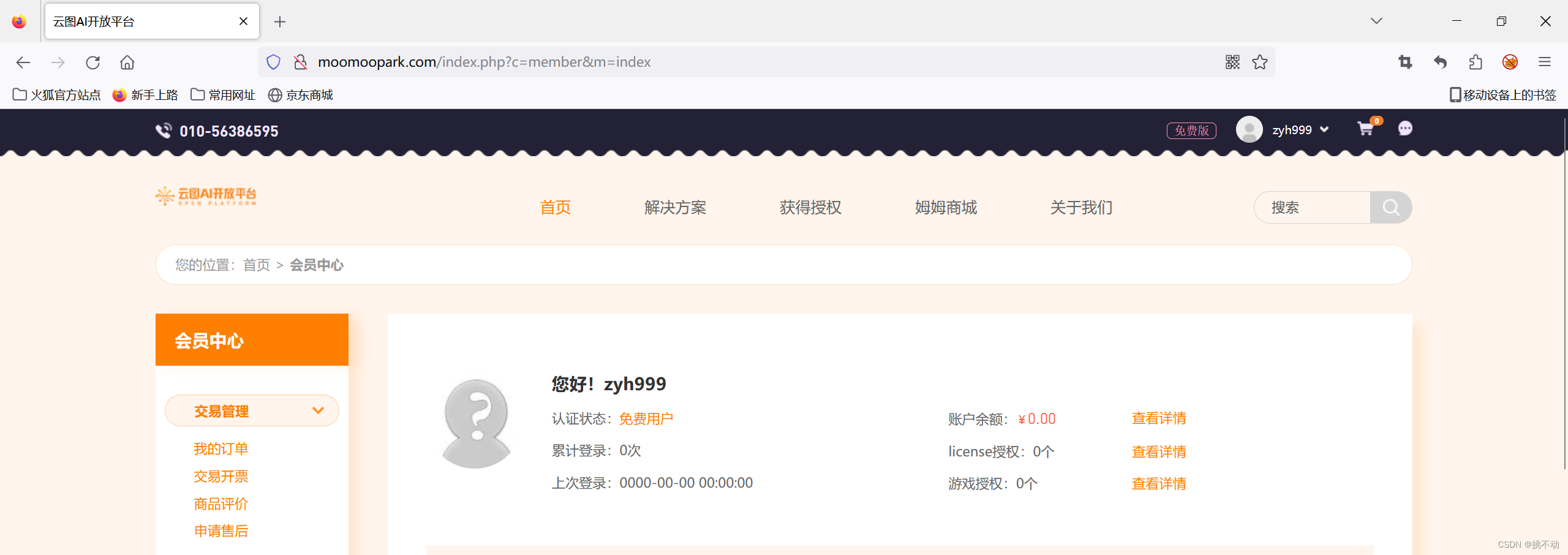Click the 云图AI开放平台 site logo
The width and height of the screenshot is (1568, 555).
[x=206, y=196]
